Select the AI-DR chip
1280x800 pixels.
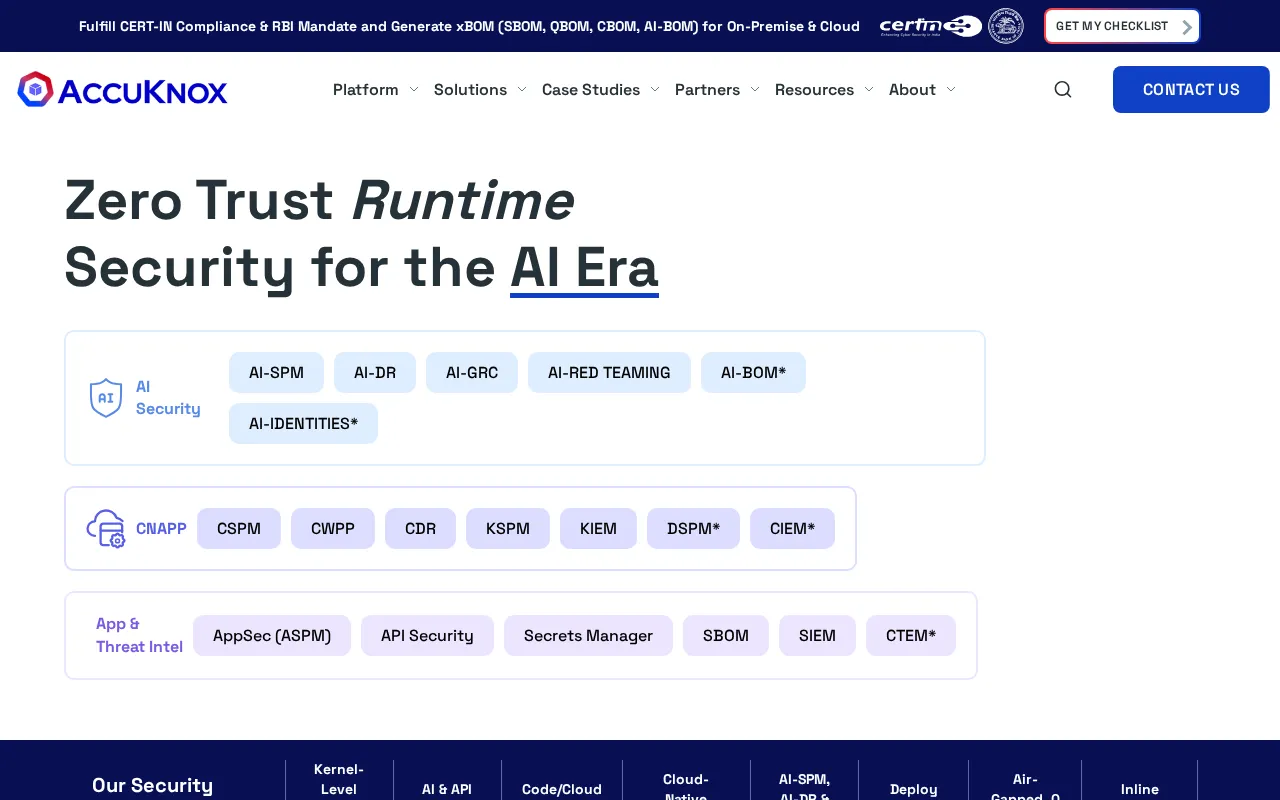(375, 373)
